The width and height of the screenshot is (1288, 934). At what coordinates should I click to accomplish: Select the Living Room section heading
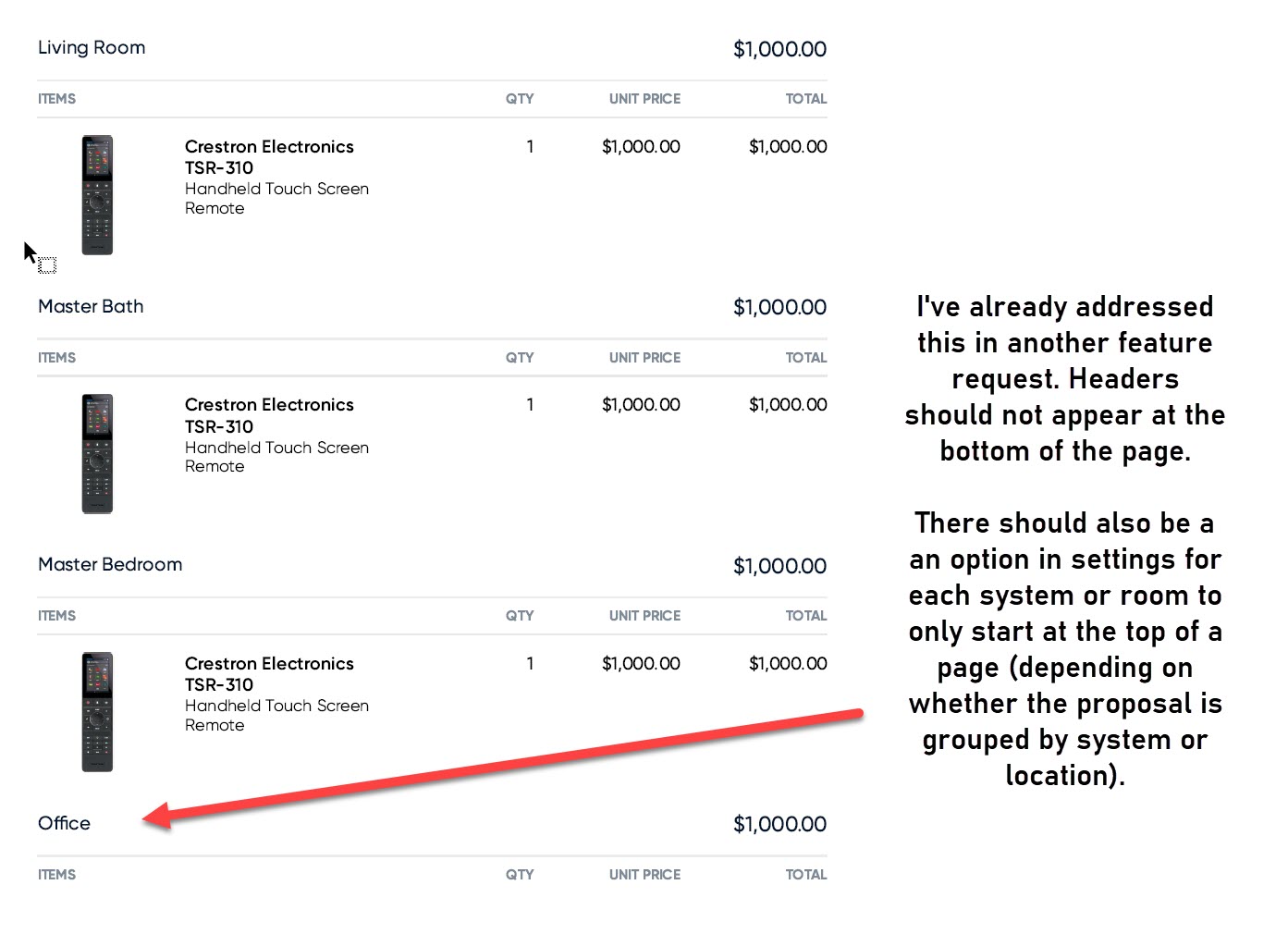pos(92,47)
